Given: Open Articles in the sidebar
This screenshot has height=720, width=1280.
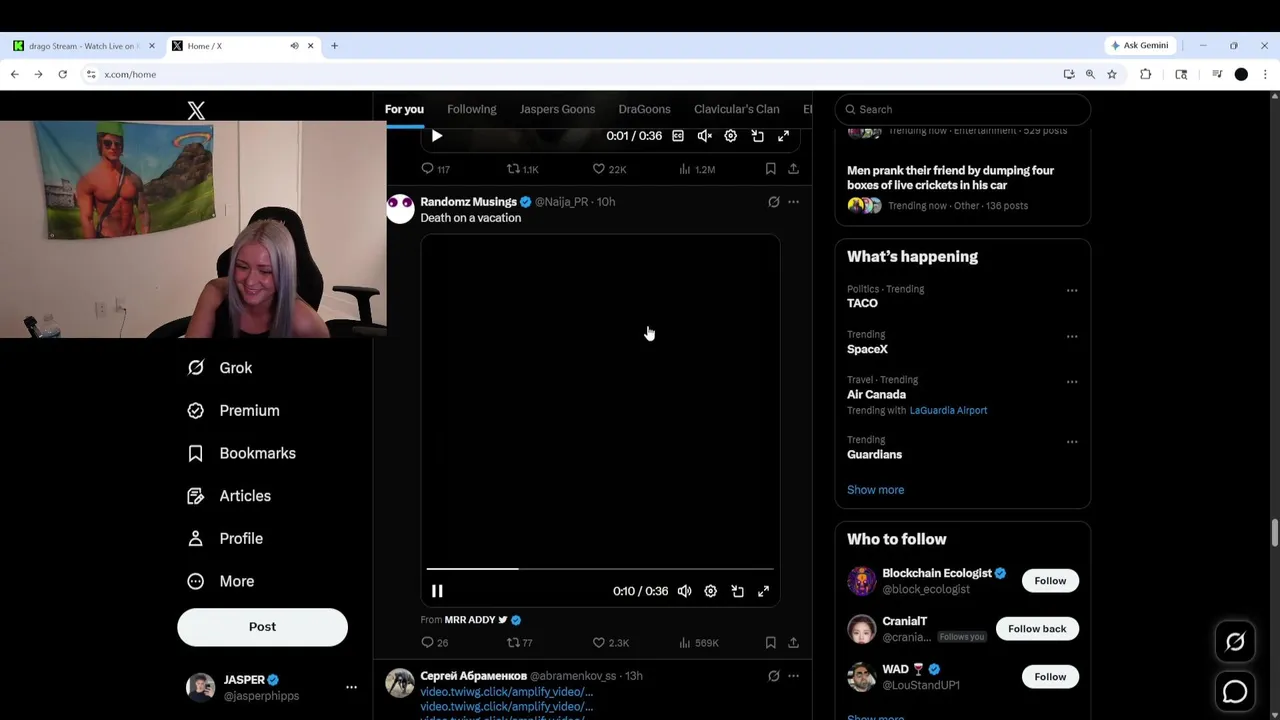Looking at the screenshot, I should 230,496.
